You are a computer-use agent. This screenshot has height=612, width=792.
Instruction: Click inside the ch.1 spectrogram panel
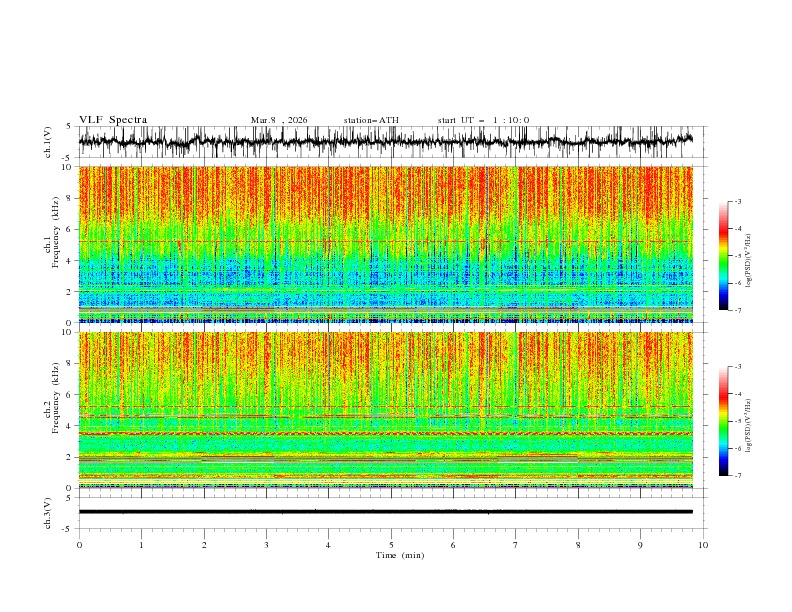coord(385,244)
